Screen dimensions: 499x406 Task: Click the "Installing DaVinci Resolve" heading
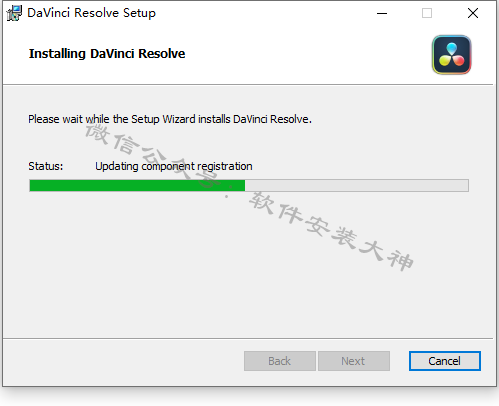tap(107, 54)
